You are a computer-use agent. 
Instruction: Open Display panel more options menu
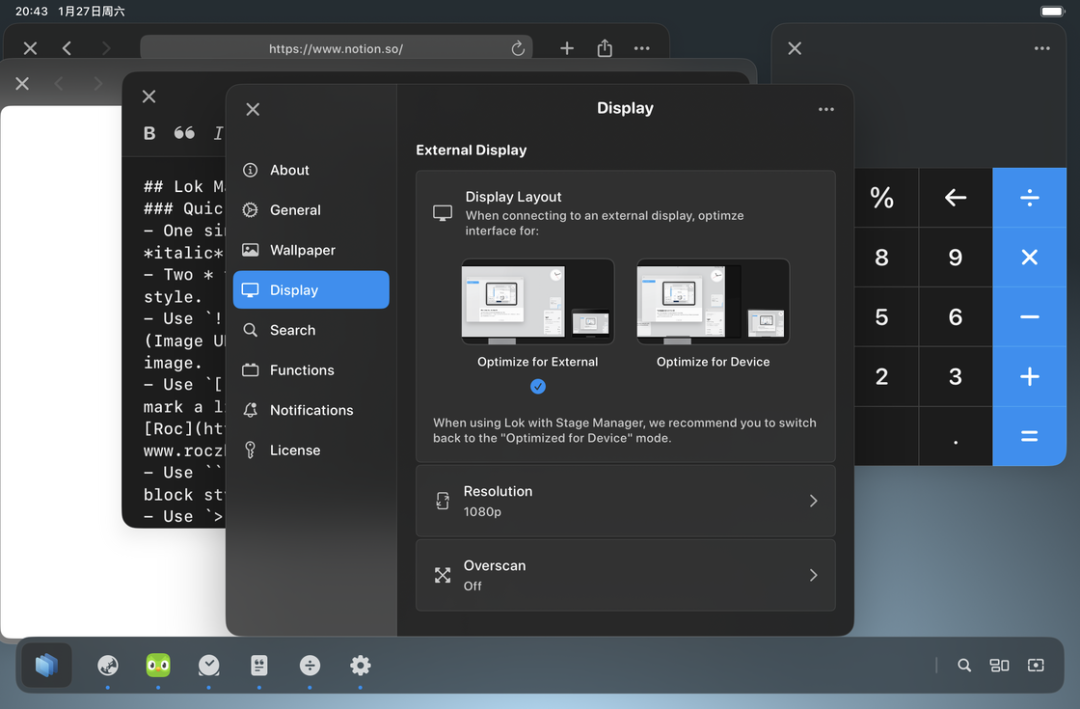pyautogui.click(x=826, y=109)
